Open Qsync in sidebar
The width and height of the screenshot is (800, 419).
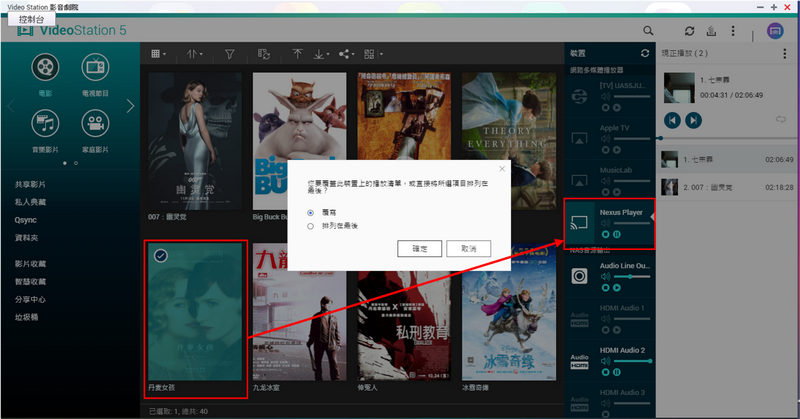[26, 220]
